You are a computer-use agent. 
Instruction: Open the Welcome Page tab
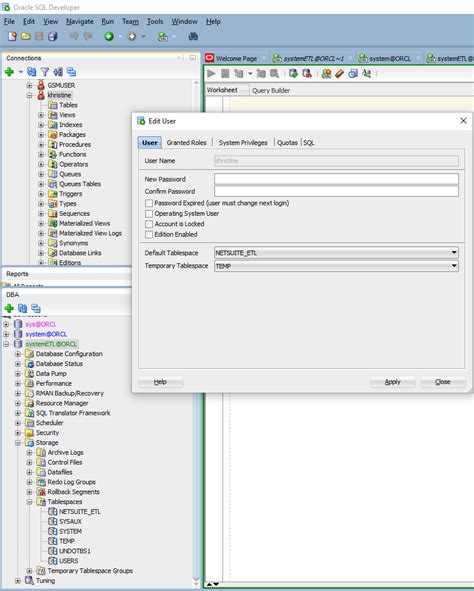pos(236,58)
